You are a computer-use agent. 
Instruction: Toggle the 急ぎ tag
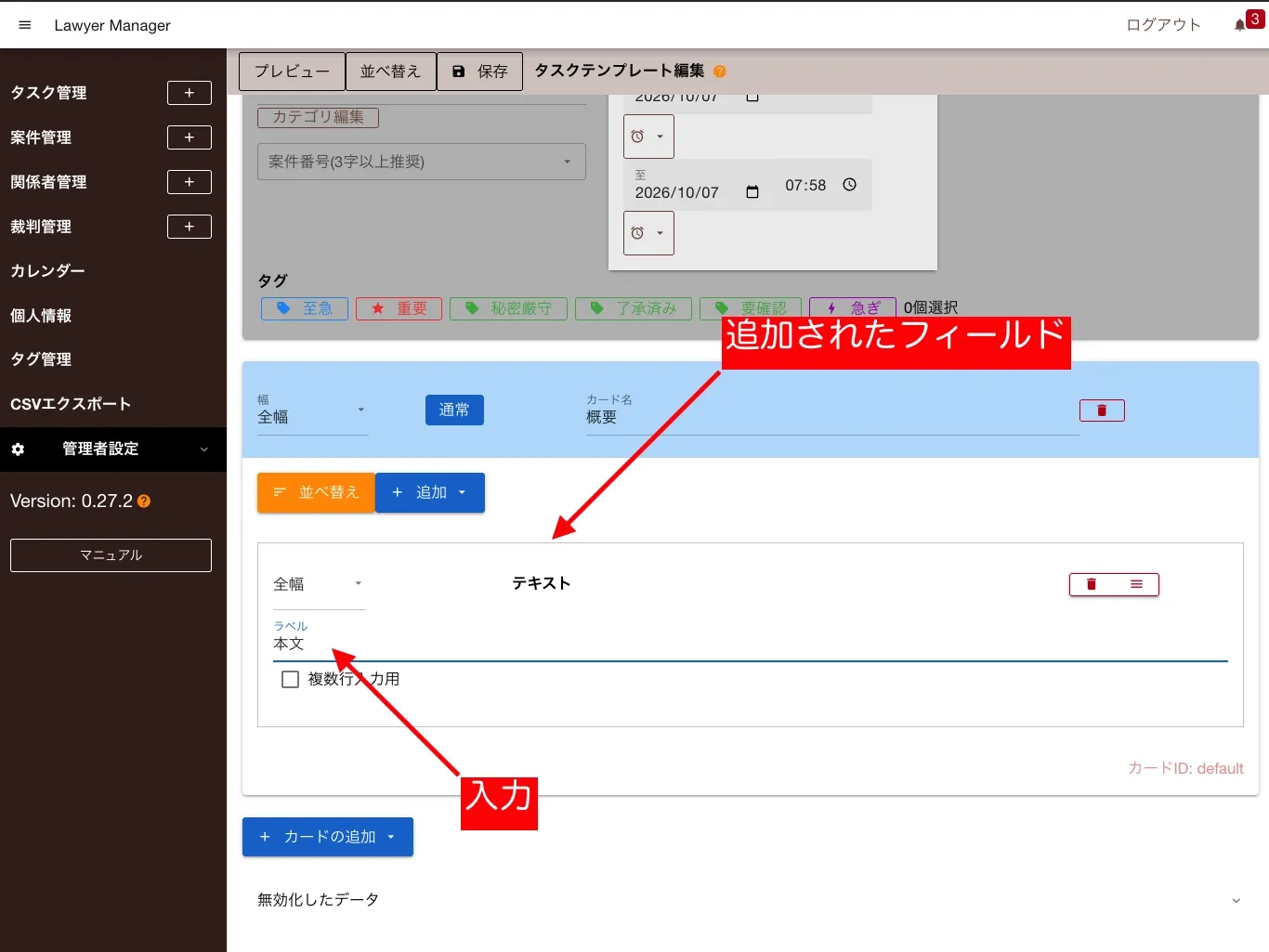(853, 308)
